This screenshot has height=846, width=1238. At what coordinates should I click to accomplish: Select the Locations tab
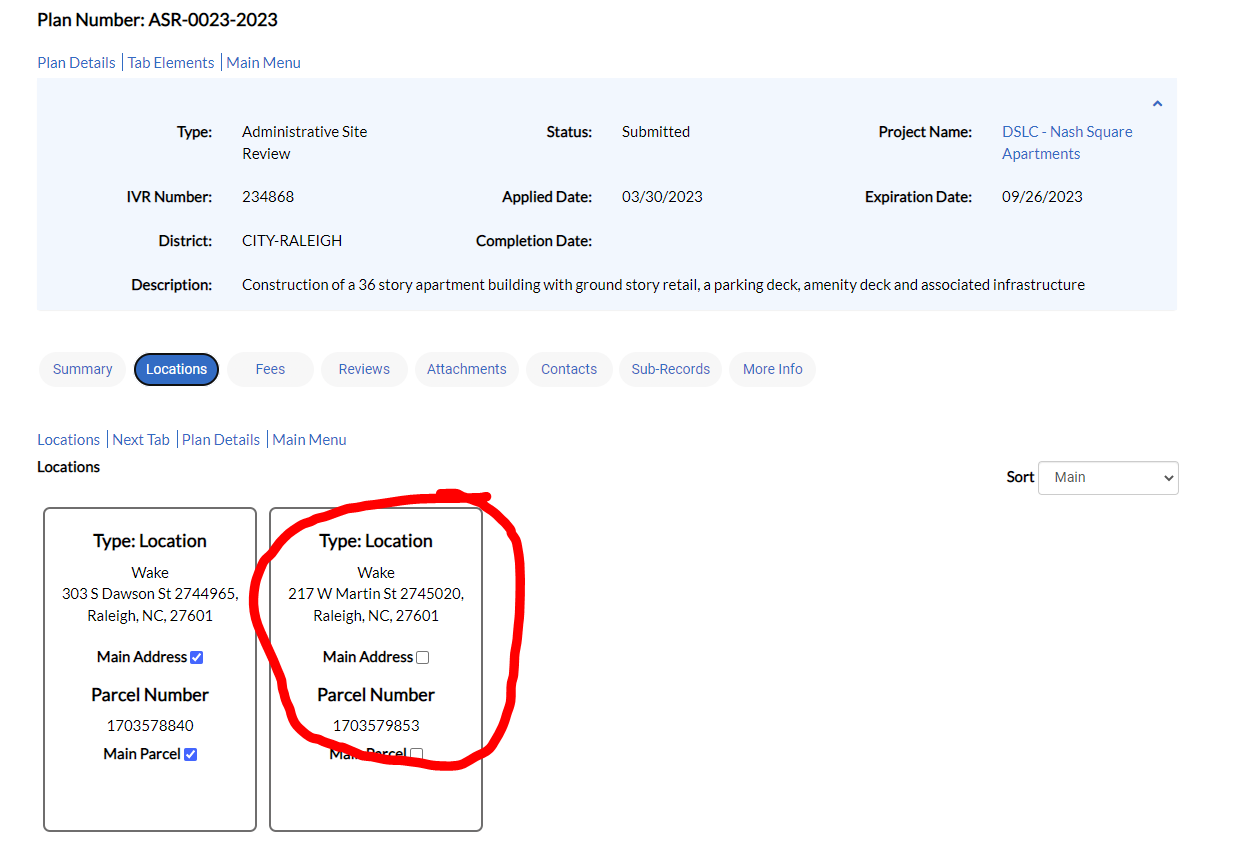(176, 369)
